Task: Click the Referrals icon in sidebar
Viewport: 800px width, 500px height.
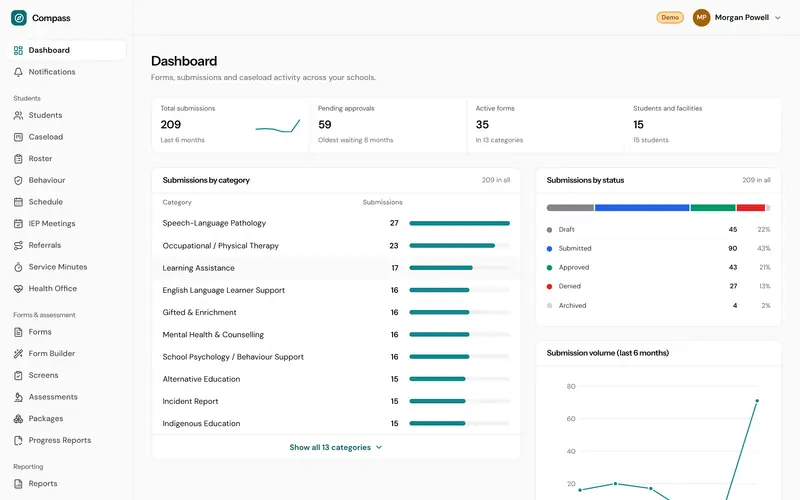Action: (x=18, y=245)
